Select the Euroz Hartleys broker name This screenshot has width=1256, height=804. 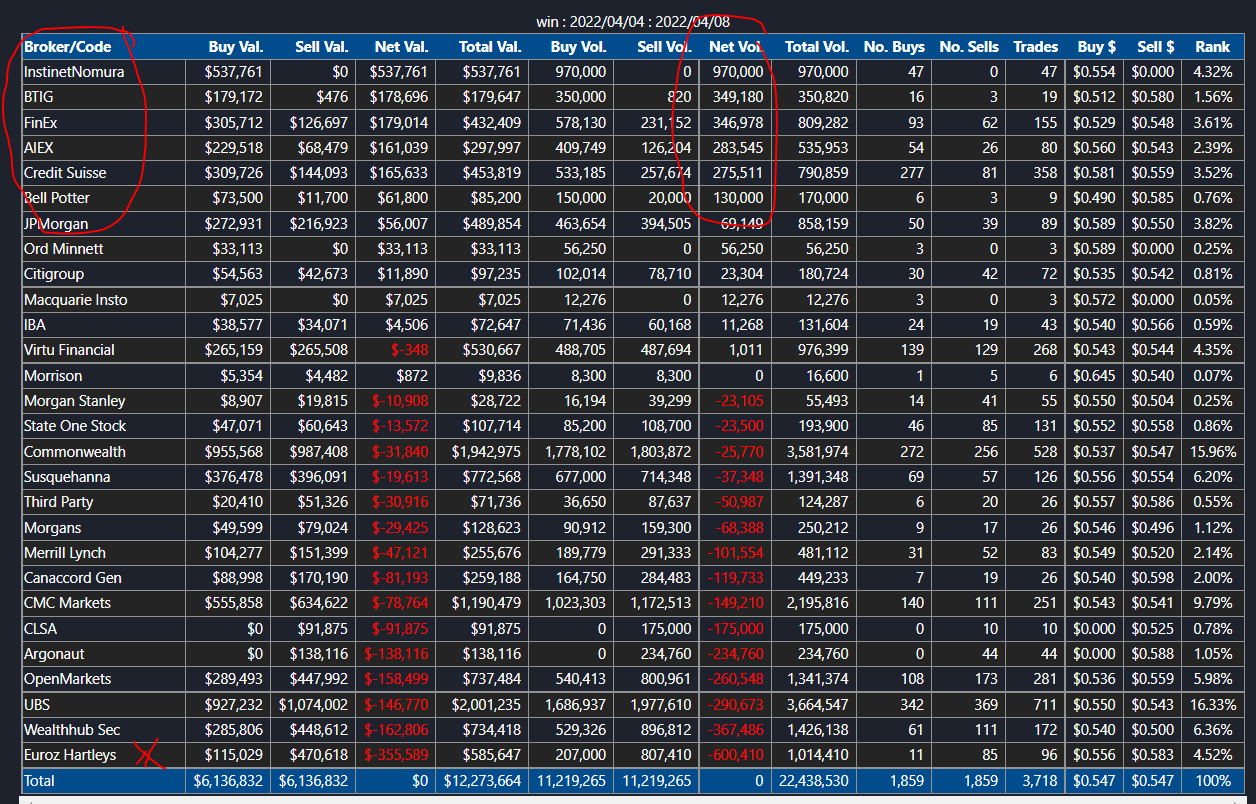click(x=70, y=754)
